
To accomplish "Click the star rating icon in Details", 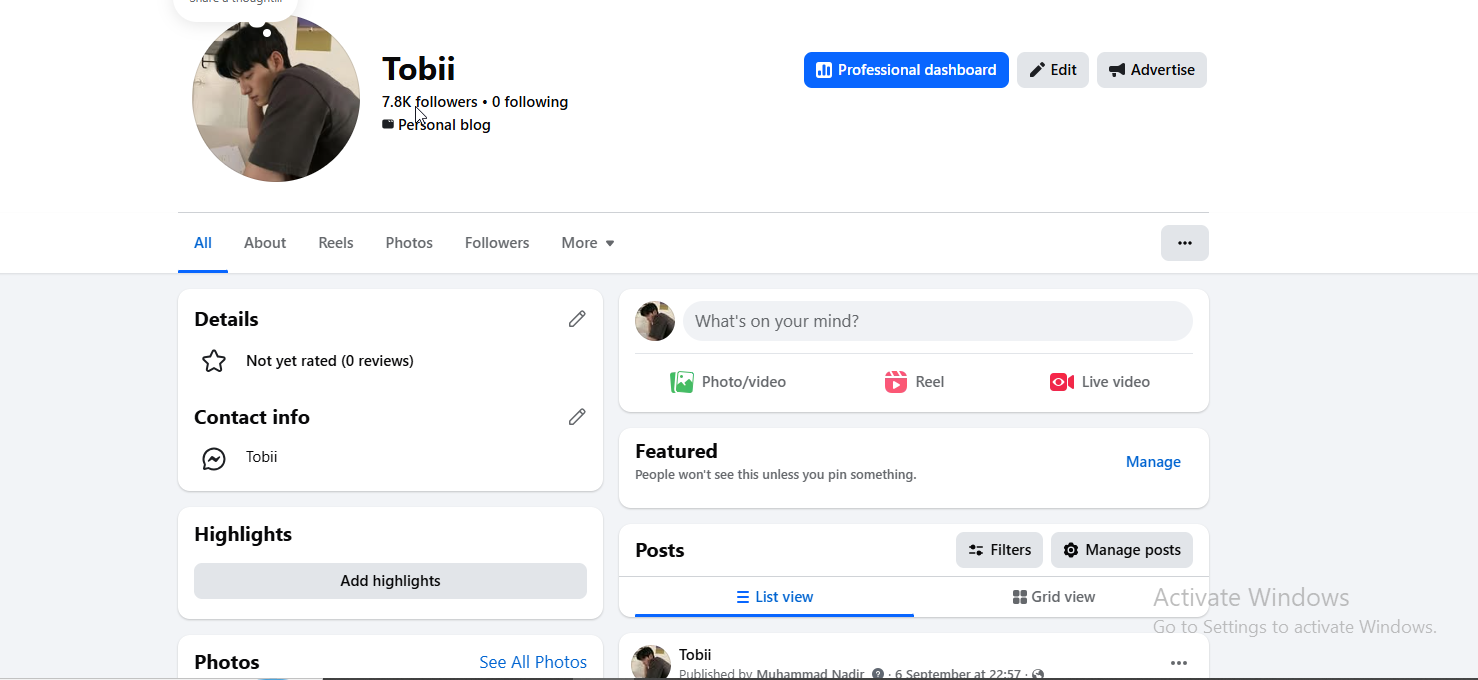I will 214,361.
